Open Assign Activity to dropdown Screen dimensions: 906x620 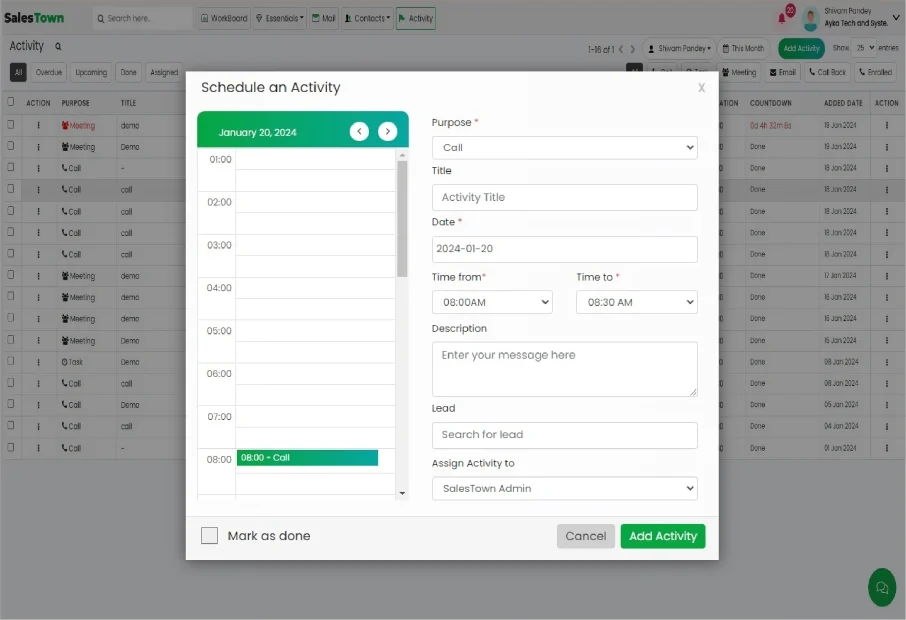[x=565, y=489]
